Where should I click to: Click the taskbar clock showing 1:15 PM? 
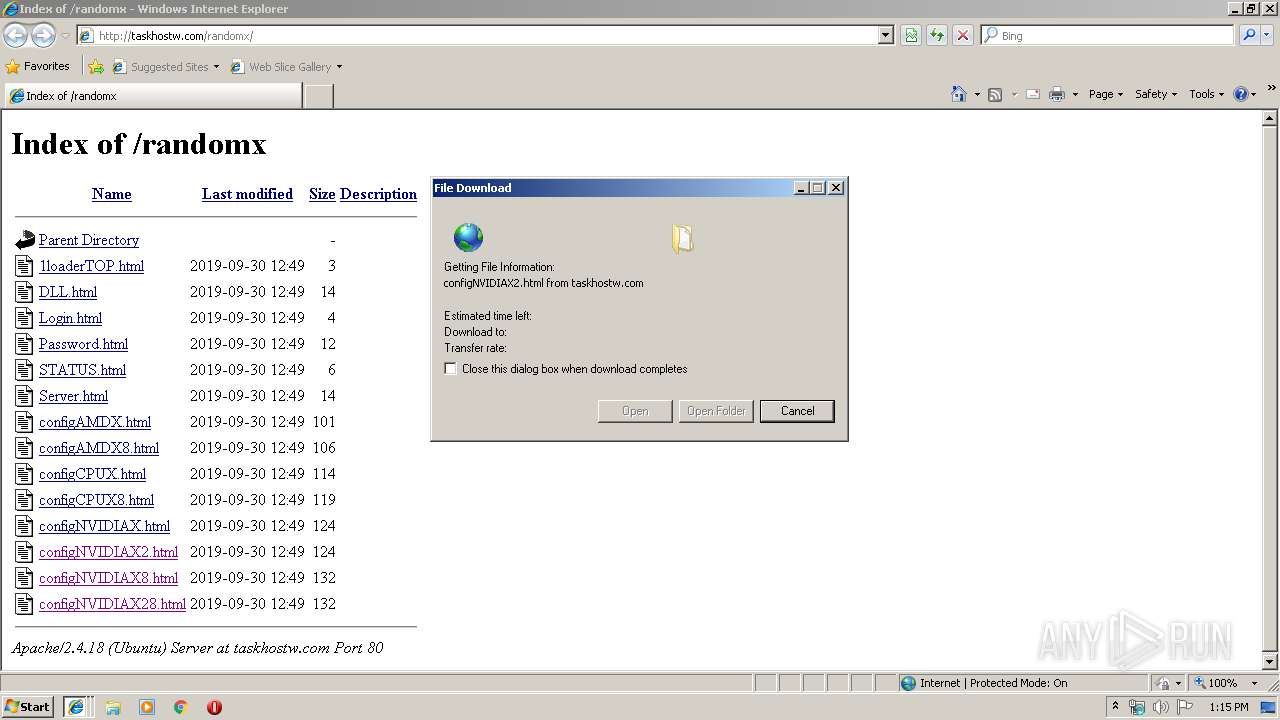click(x=1229, y=707)
